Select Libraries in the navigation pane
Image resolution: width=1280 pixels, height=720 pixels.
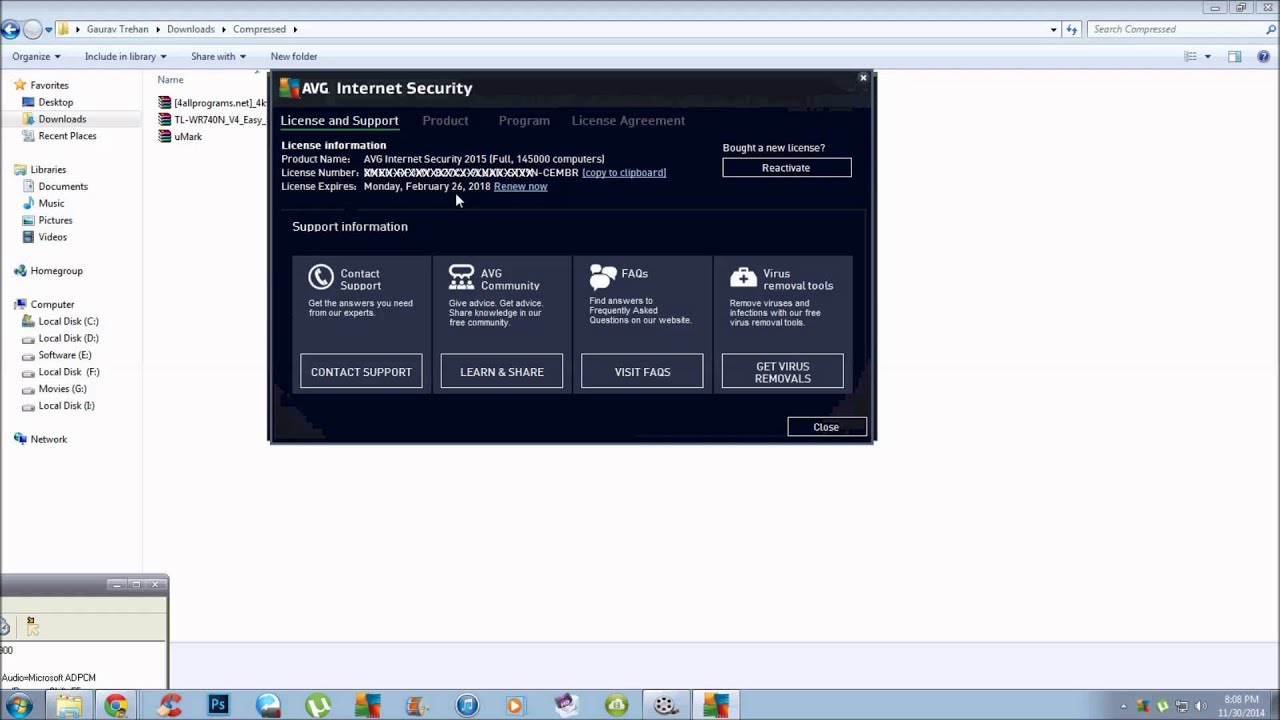pyautogui.click(x=48, y=170)
